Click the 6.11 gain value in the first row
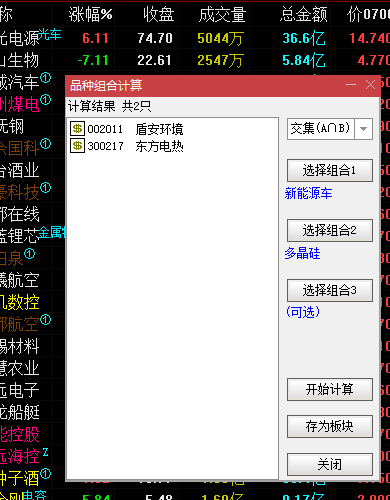Image resolution: width=390 pixels, height=500 pixels. point(95,39)
